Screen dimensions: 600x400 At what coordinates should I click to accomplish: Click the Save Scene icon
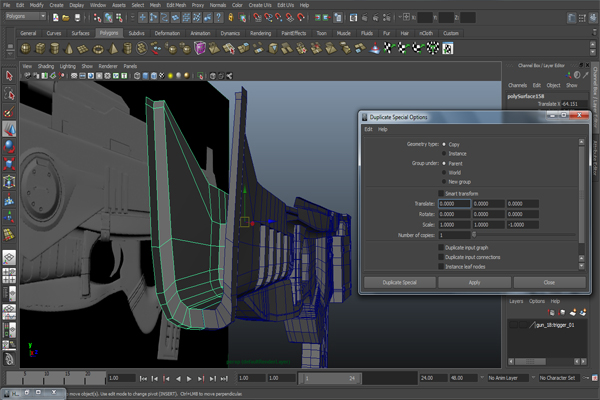pos(77,18)
